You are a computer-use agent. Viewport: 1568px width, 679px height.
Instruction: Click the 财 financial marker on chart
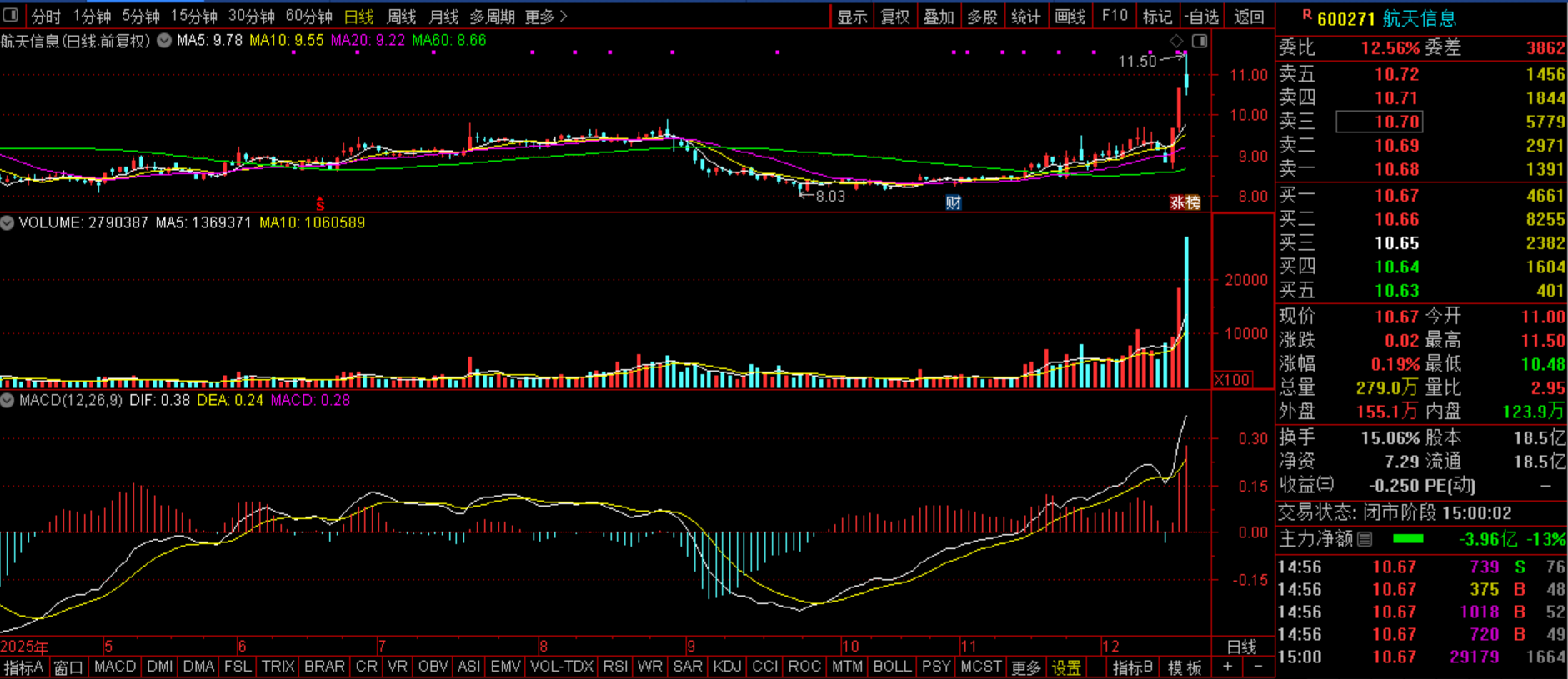click(954, 202)
